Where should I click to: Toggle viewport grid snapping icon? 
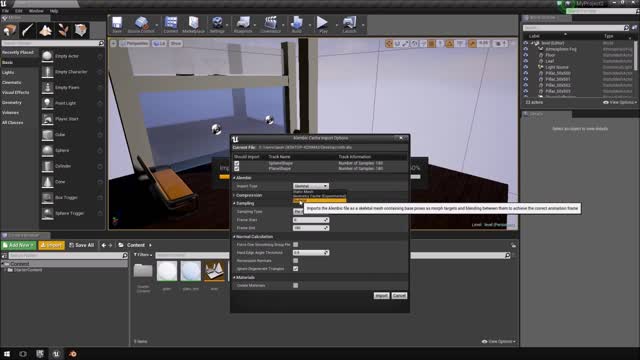pos(431,44)
